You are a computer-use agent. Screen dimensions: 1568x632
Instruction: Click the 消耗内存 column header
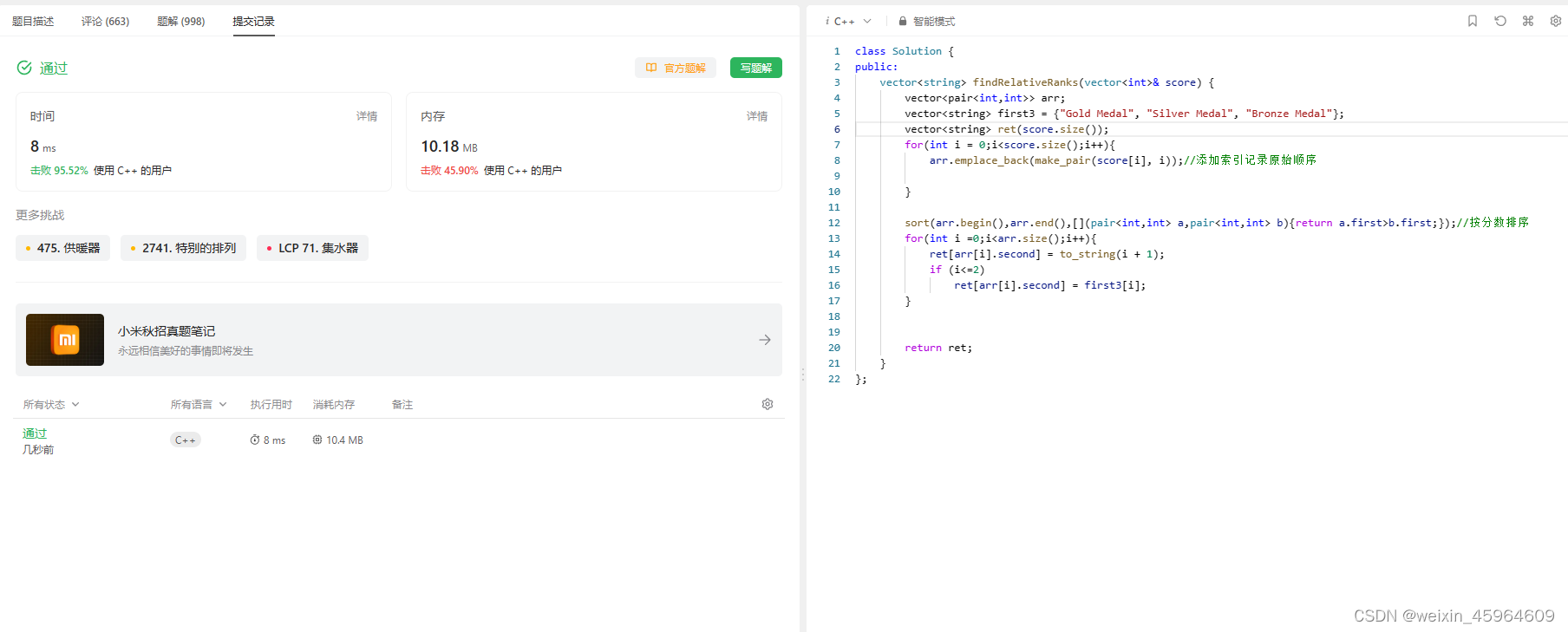click(334, 405)
